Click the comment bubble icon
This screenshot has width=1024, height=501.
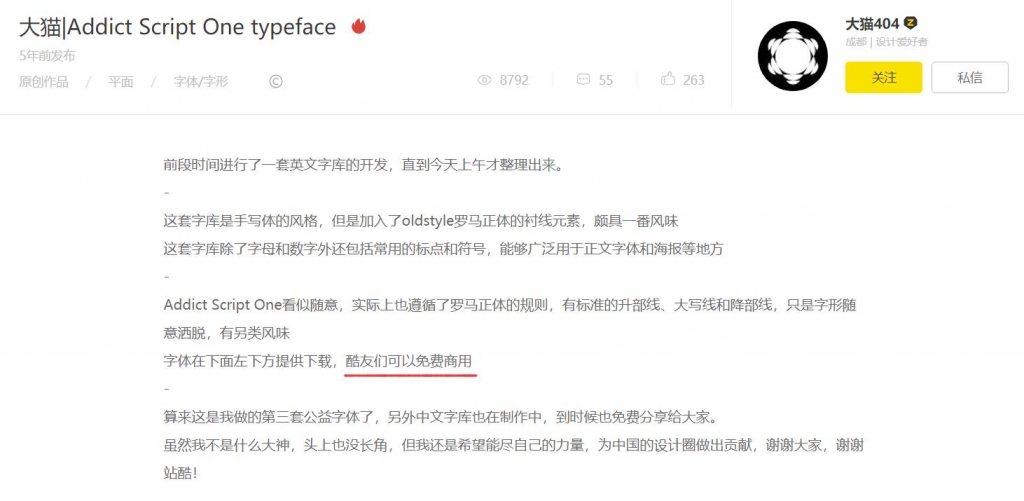tap(583, 80)
